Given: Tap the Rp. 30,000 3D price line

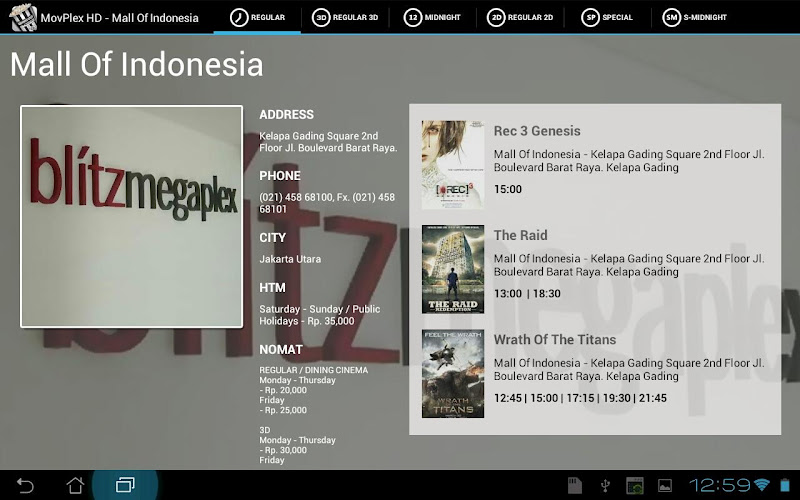Looking at the screenshot, I should tap(283, 450).
